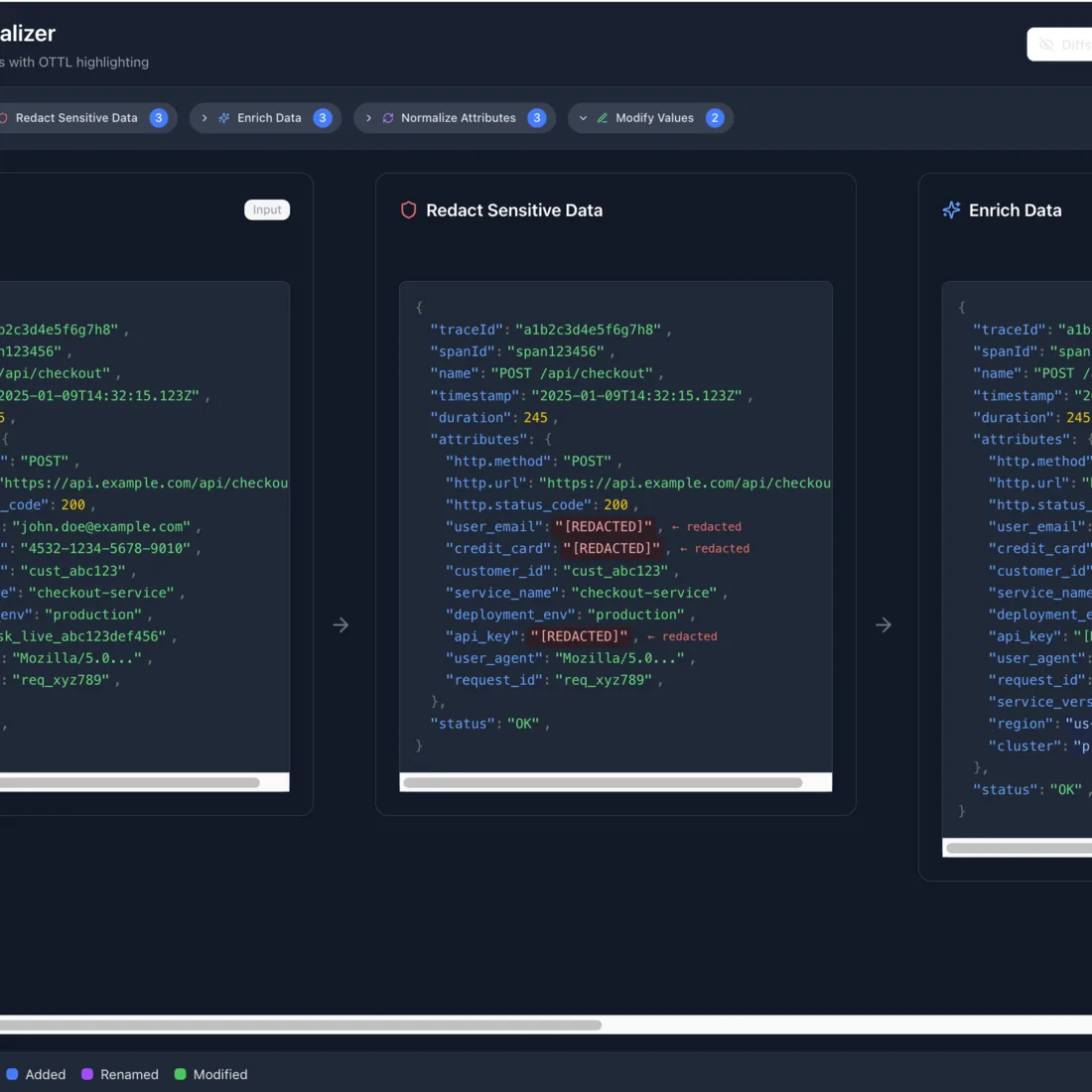Click "Mozilla/5.0..." value in Redact card

(619, 658)
